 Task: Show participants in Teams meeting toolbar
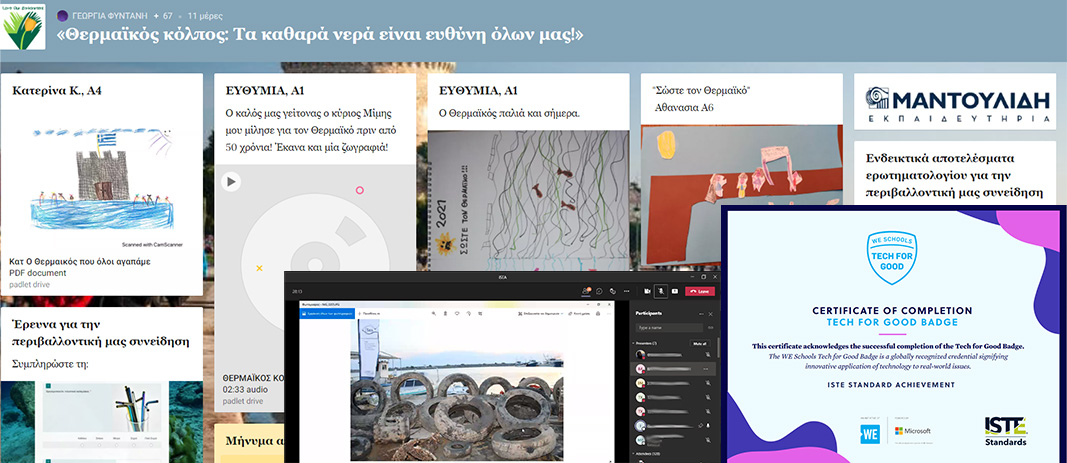pyautogui.click(x=585, y=291)
